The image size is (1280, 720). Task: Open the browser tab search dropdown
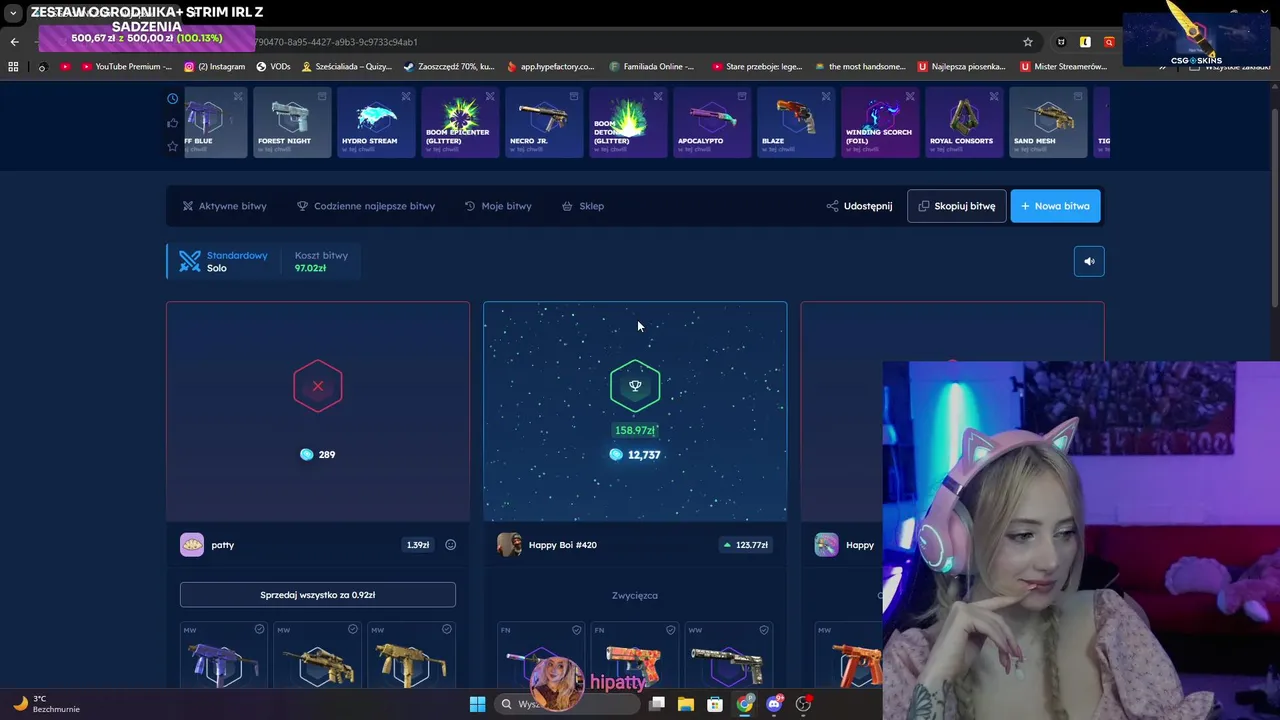(13, 13)
